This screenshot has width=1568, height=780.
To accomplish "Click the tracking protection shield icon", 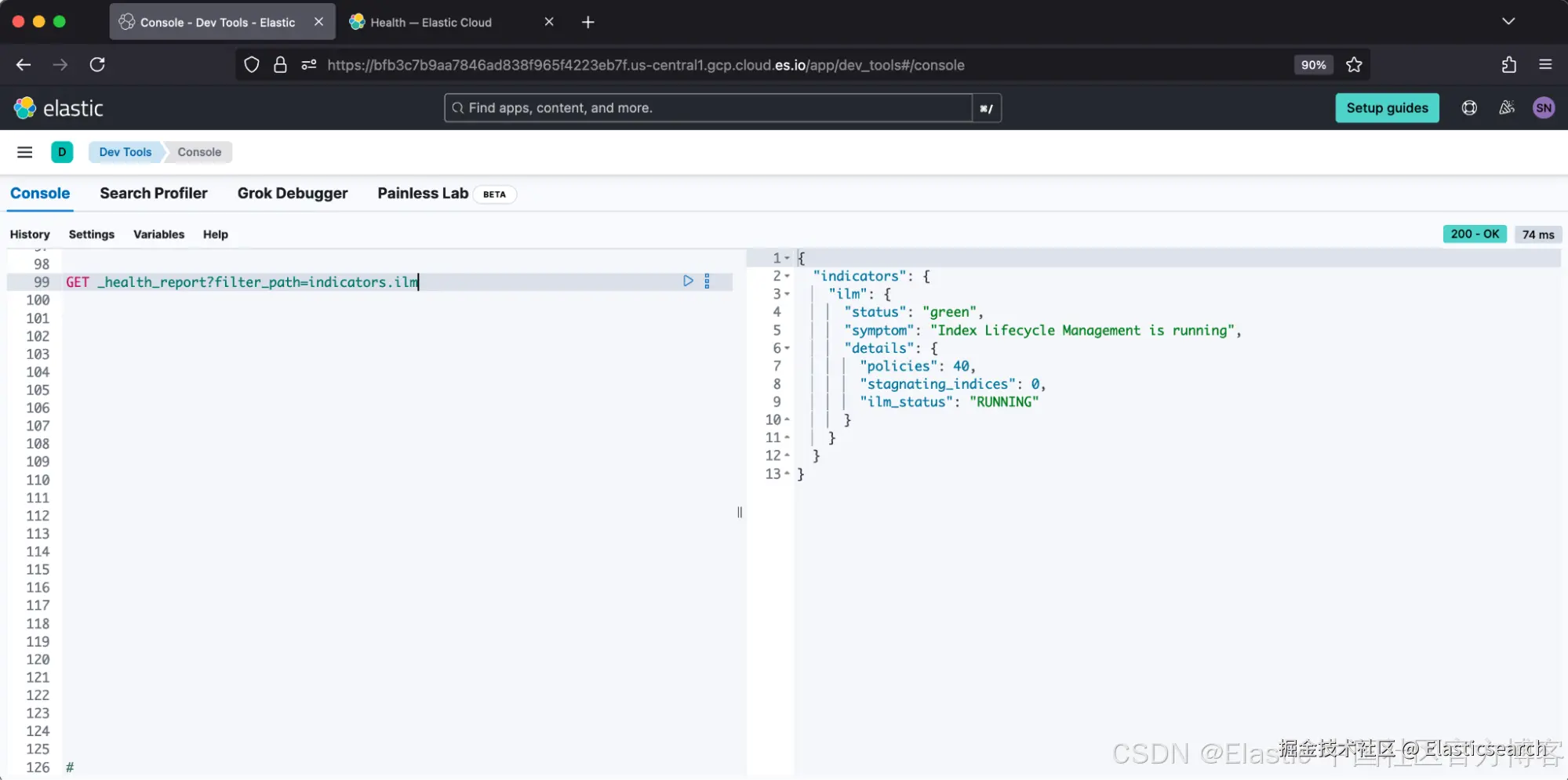I will 252,65.
